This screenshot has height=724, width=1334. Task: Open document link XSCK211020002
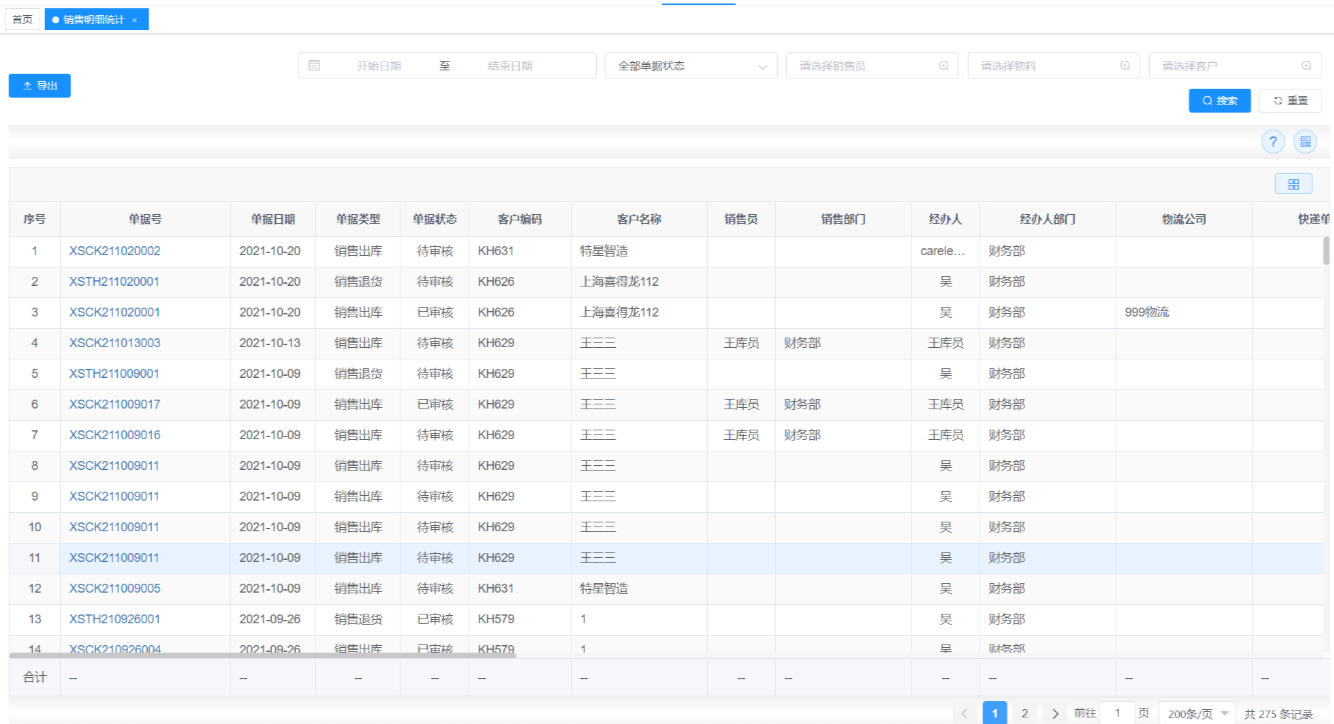pos(115,251)
